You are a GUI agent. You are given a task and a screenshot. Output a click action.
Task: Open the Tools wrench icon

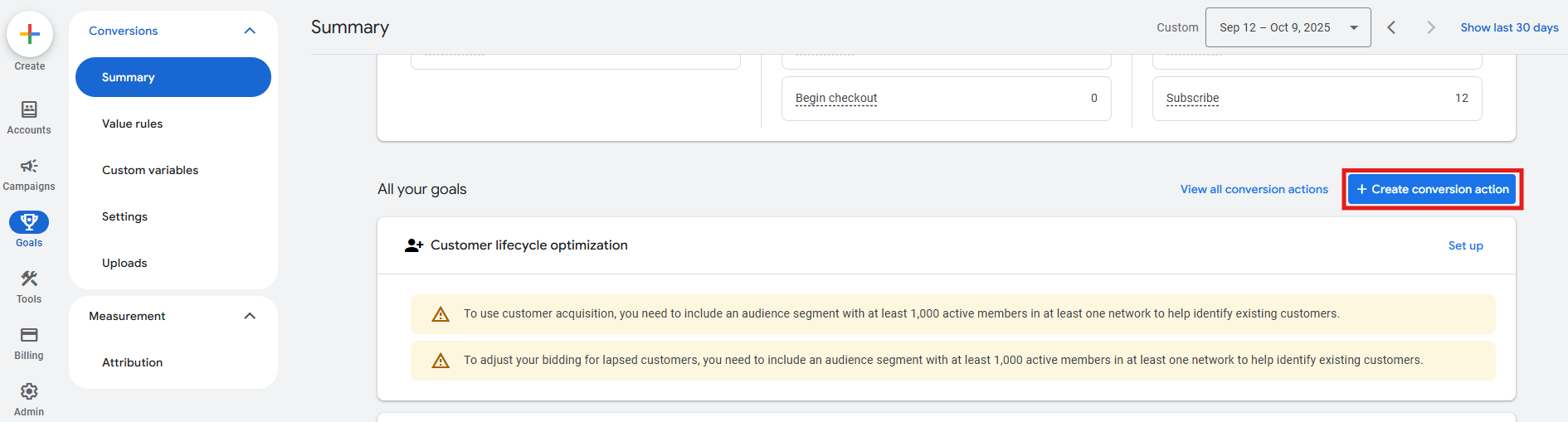[29, 279]
